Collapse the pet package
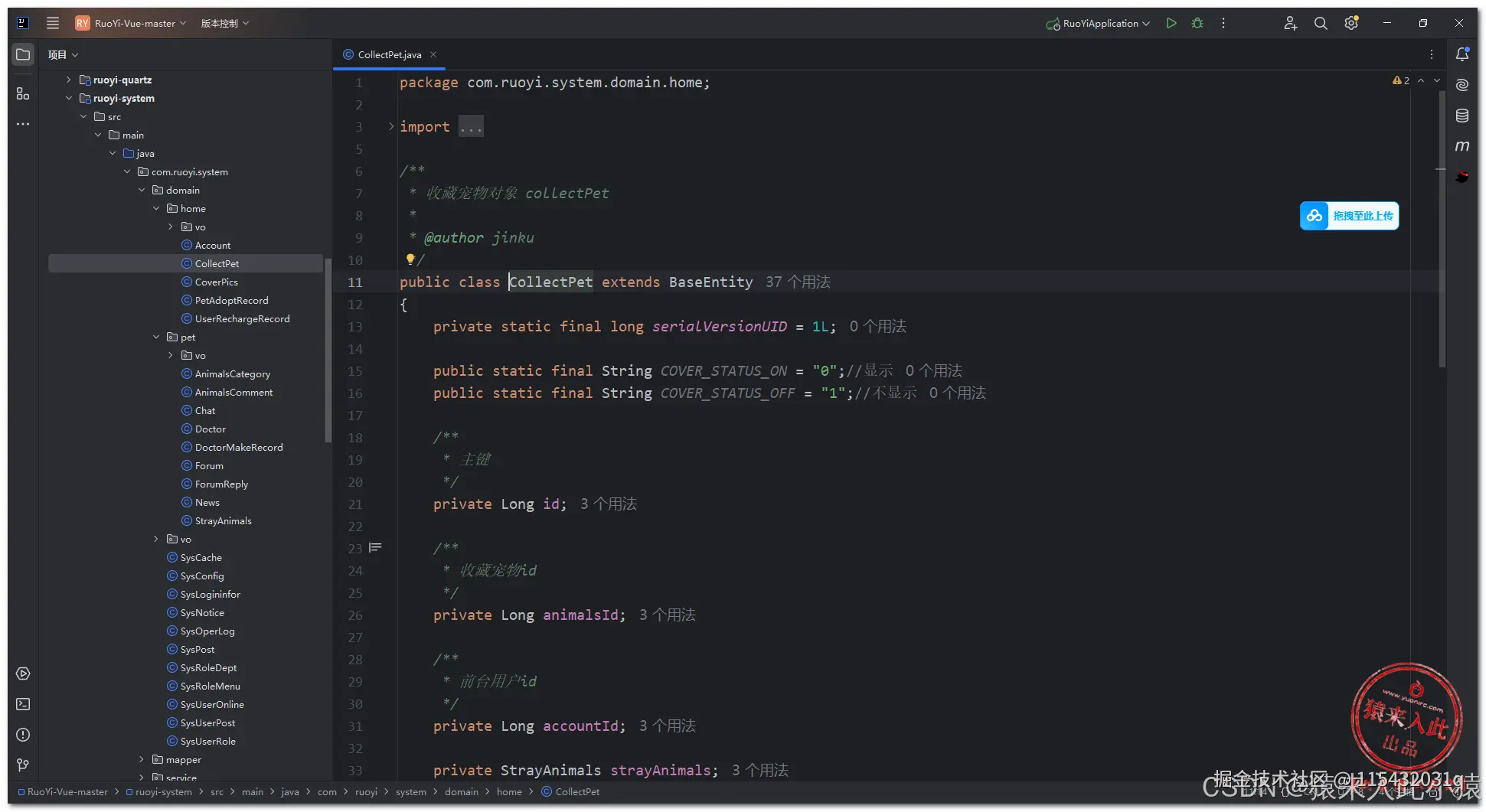This screenshot has height=812, width=1486. click(x=156, y=337)
